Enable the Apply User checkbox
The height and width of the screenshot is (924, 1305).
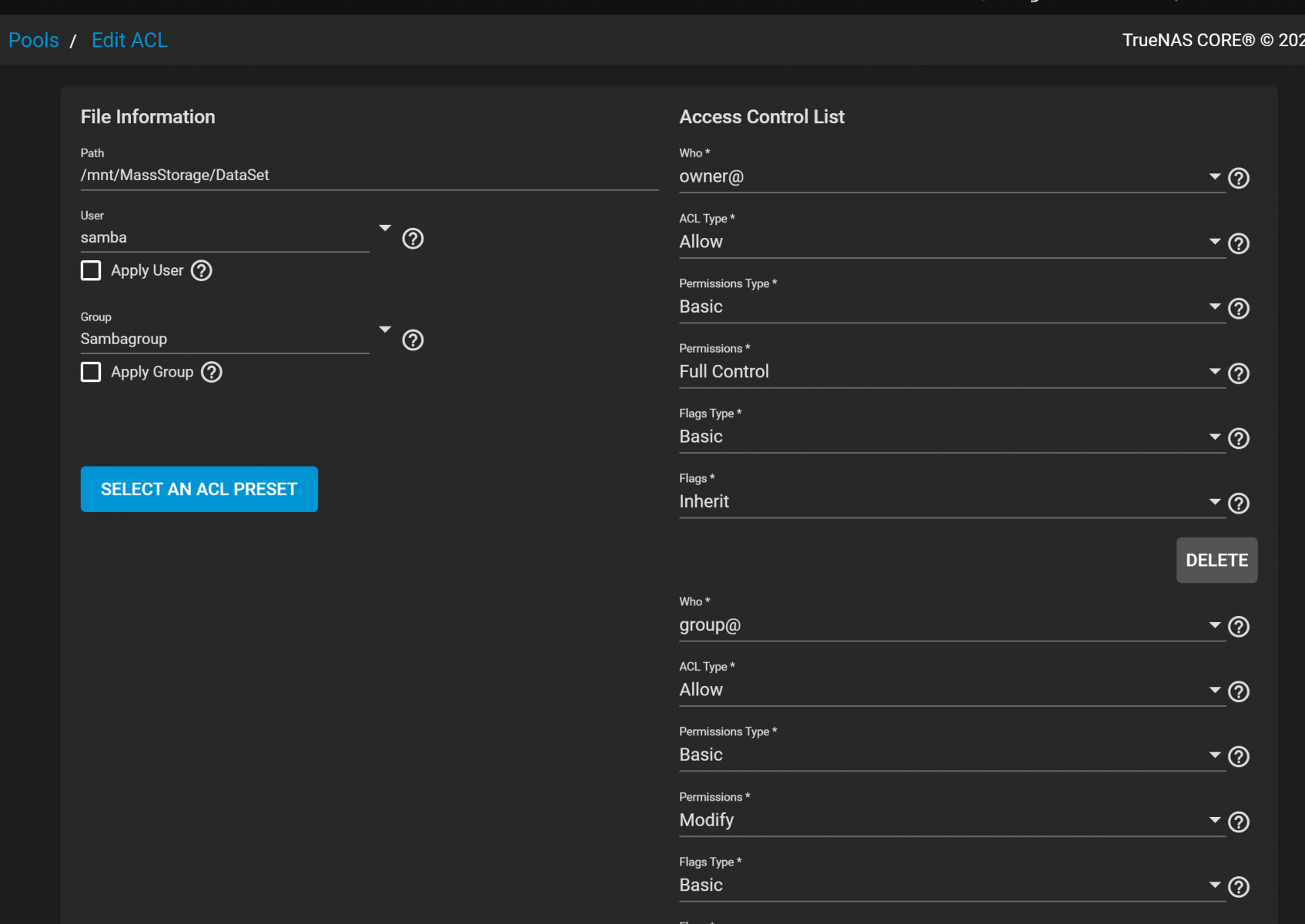91,271
